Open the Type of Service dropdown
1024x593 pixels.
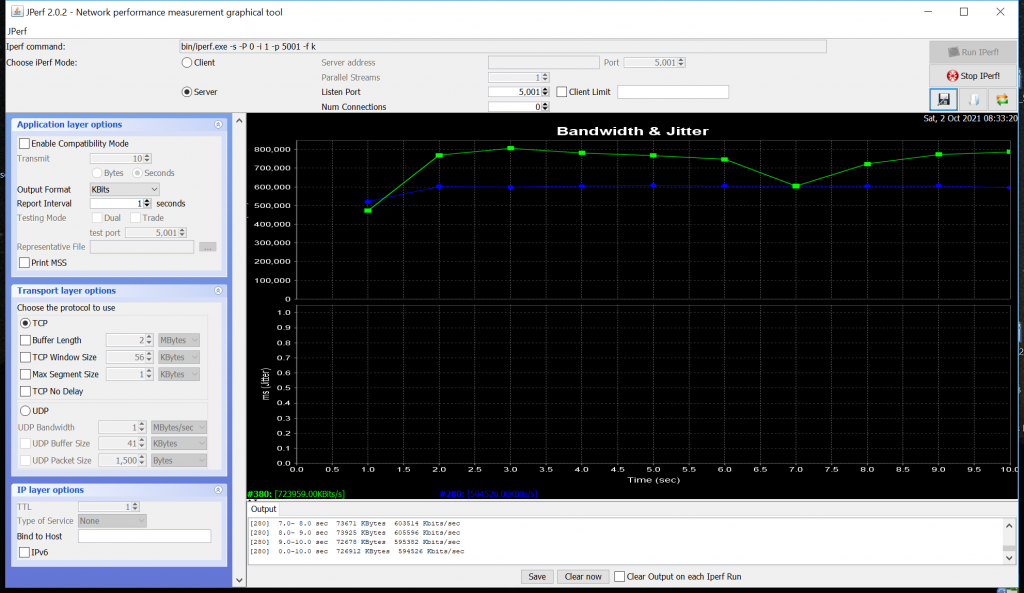pos(112,521)
